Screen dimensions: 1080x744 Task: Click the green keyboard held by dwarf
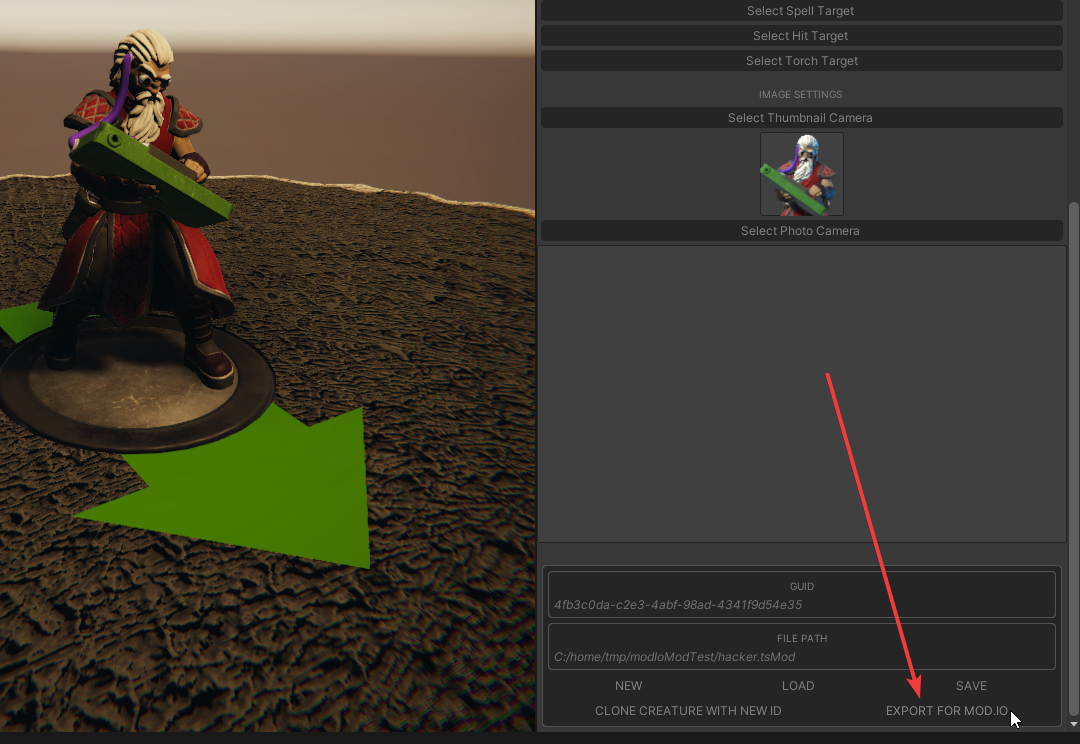coord(150,172)
